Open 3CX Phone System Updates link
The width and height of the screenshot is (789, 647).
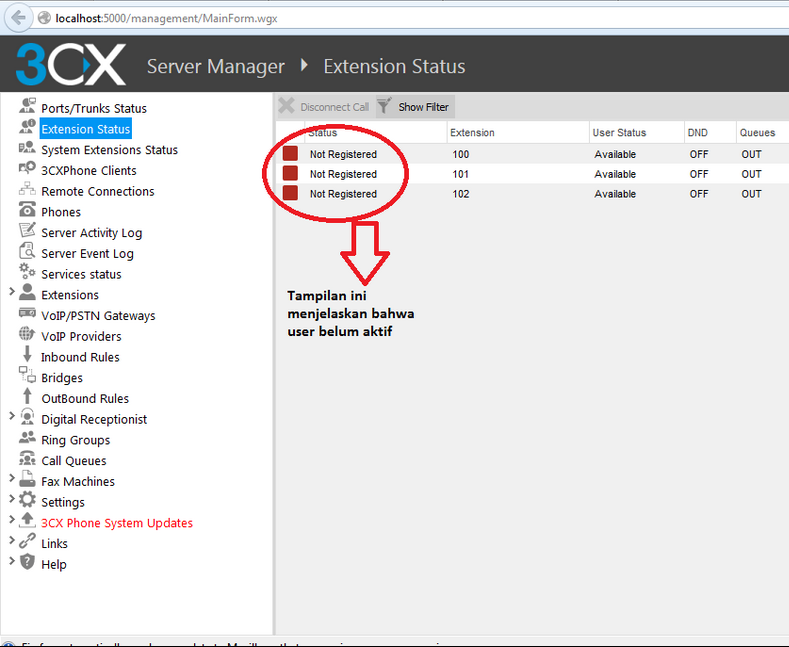coord(117,523)
